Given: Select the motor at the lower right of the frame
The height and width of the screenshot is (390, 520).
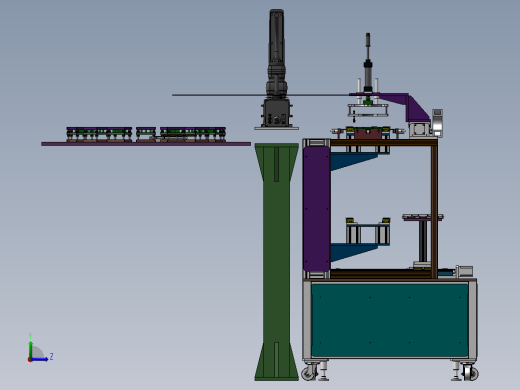Looking at the screenshot, I should tap(464, 271).
